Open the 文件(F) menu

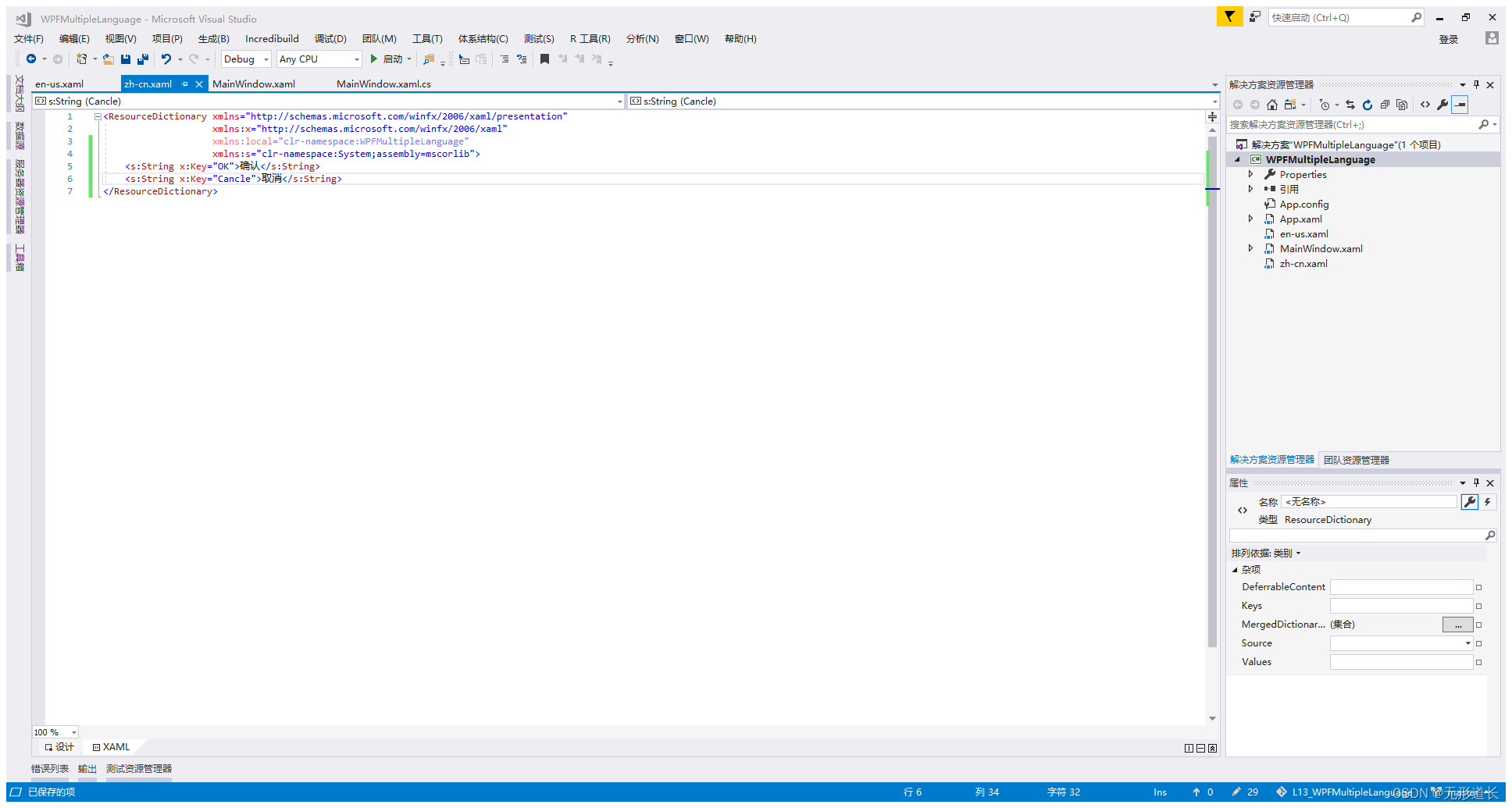(29, 38)
